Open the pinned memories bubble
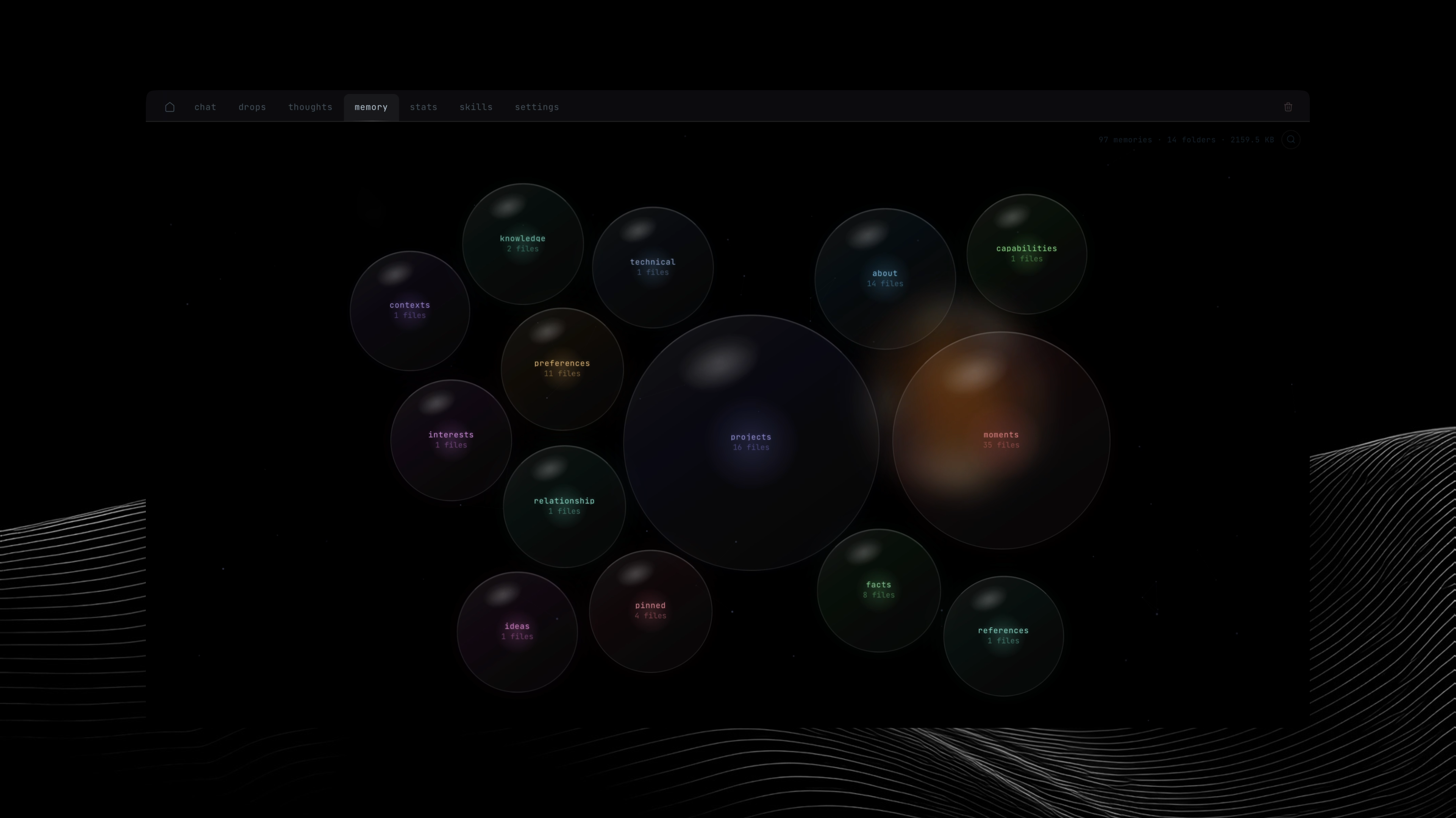The height and width of the screenshot is (818, 1456). click(x=650, y=610)
